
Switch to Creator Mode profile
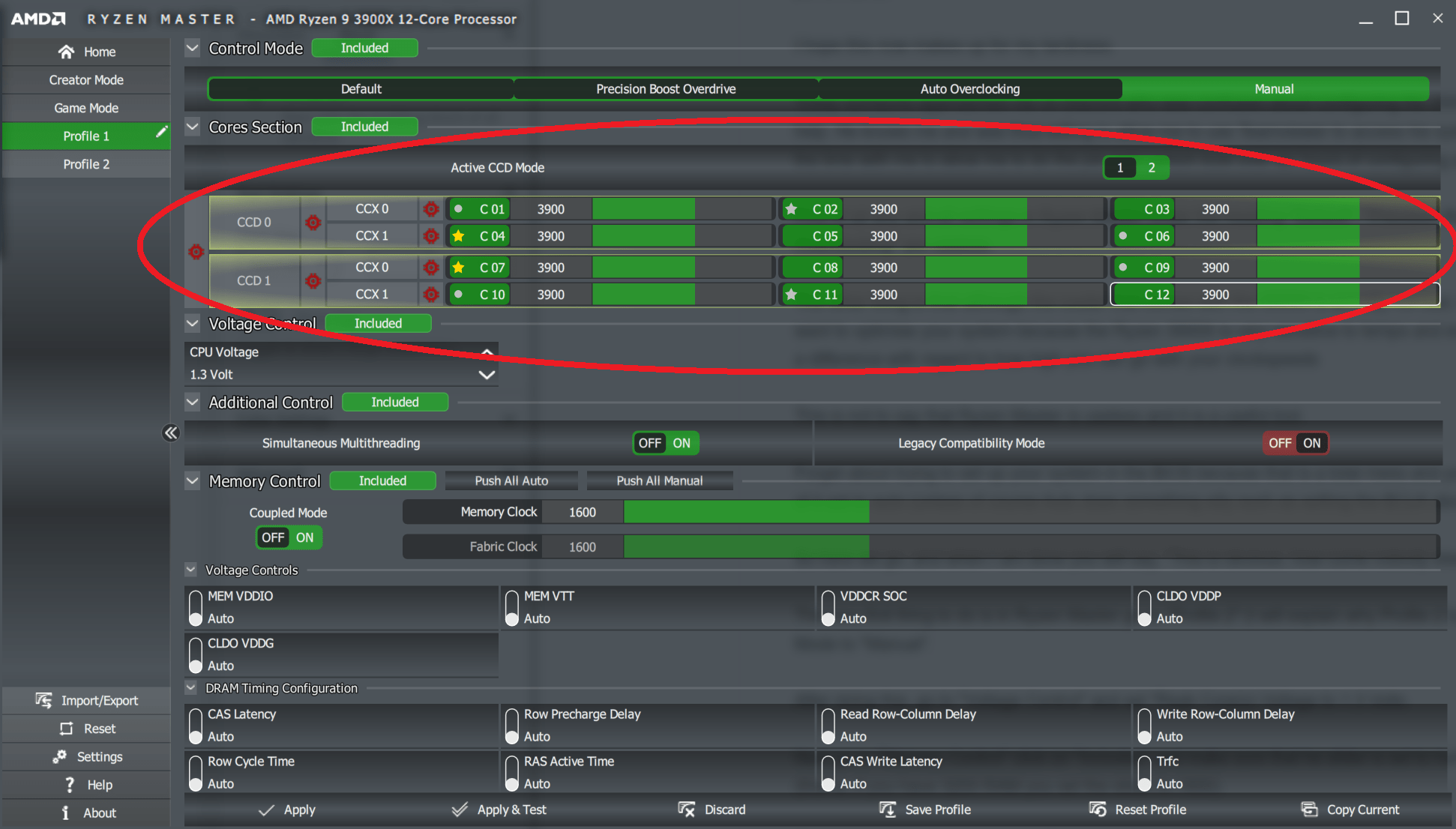pos(86,79)
